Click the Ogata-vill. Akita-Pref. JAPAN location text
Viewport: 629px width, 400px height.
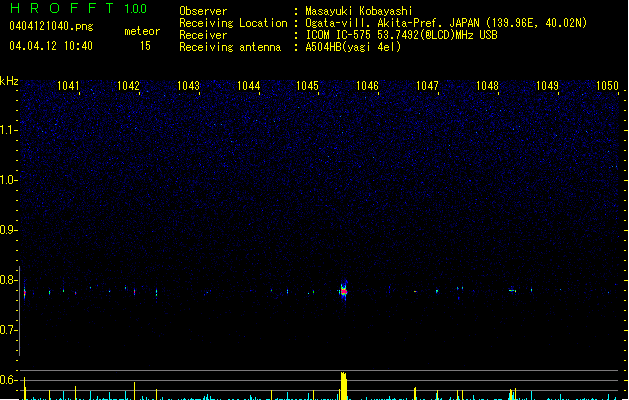click(446, 23)
